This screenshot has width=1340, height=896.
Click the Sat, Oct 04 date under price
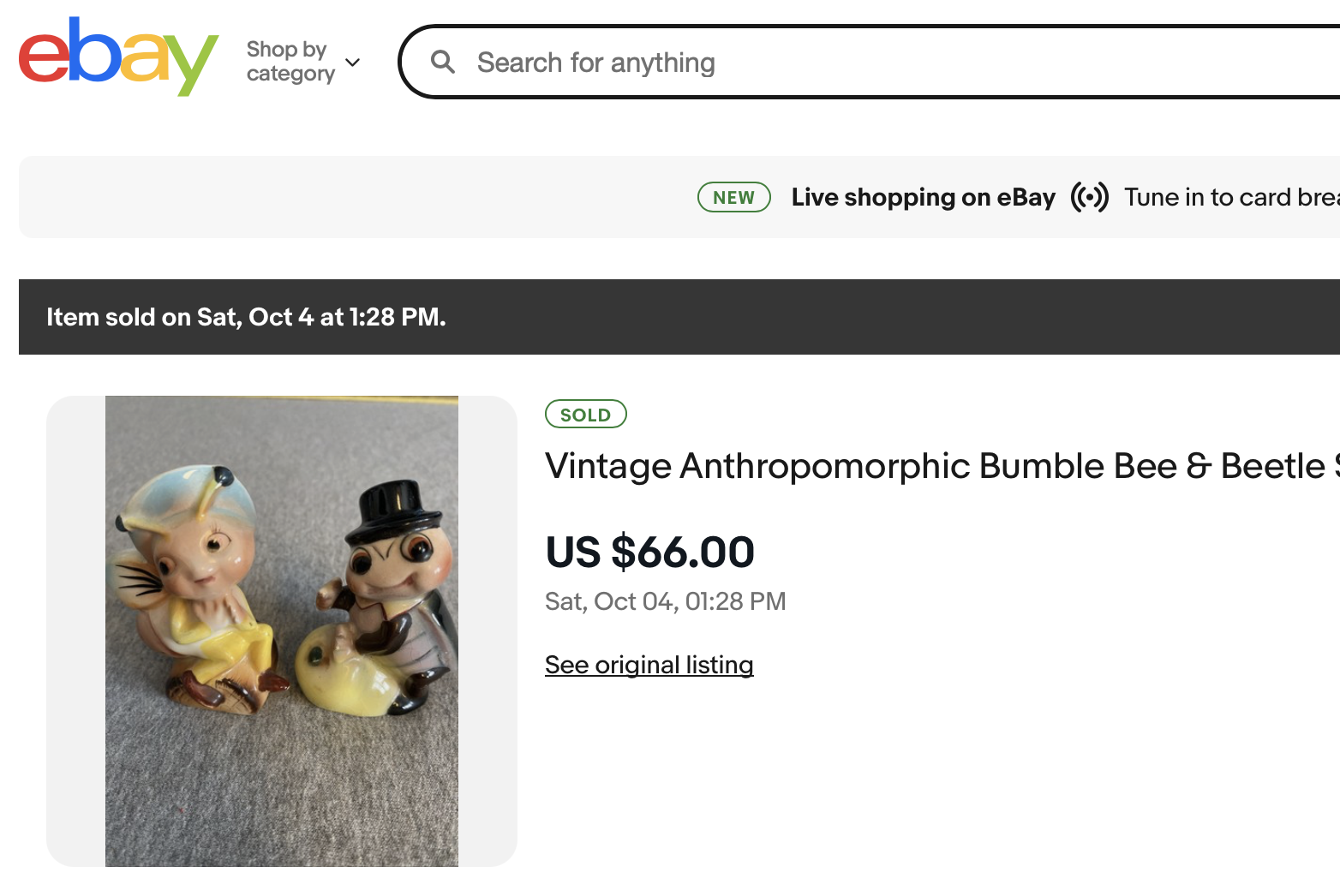coord(665,601)
